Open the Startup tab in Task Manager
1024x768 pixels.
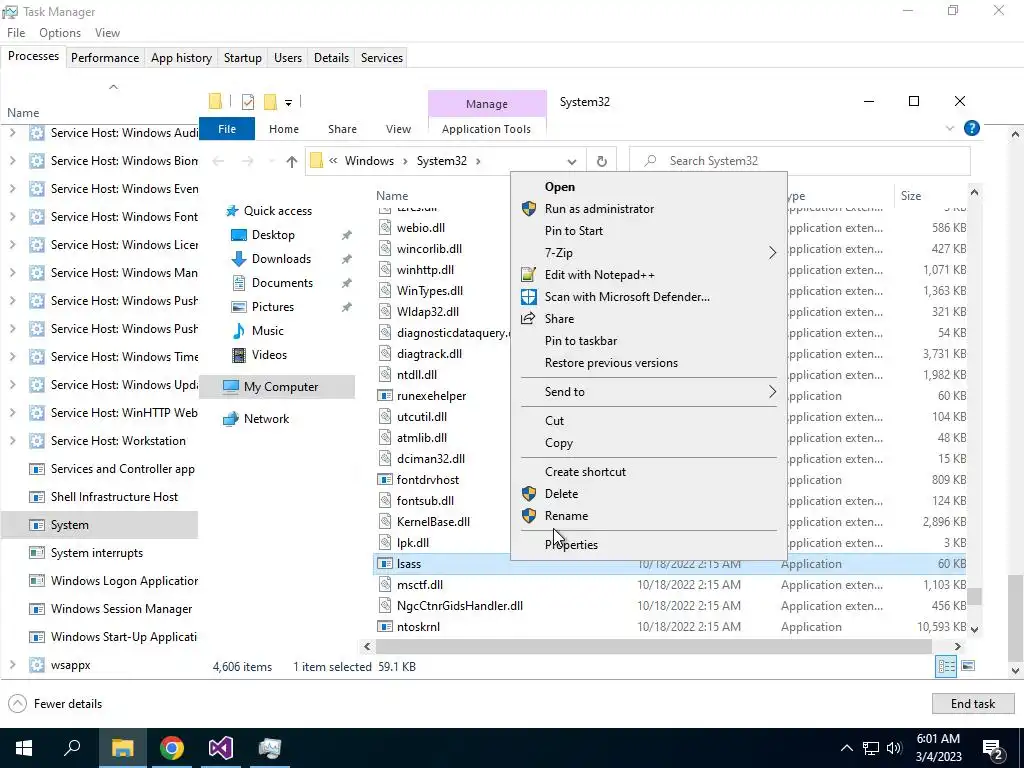tap(242, 57)
